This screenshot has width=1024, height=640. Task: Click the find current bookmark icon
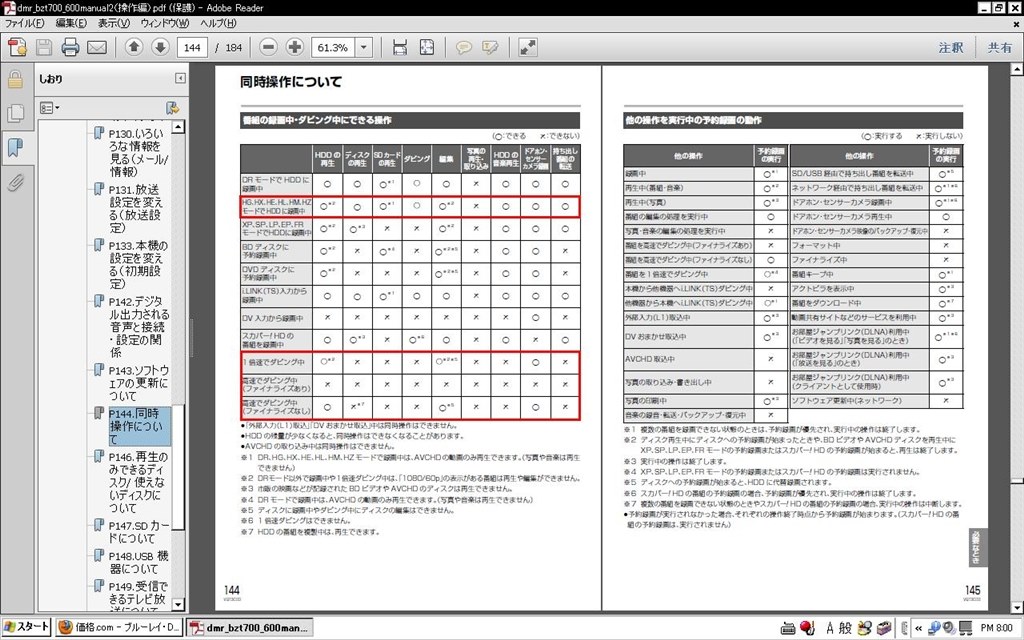coord(172,108)
